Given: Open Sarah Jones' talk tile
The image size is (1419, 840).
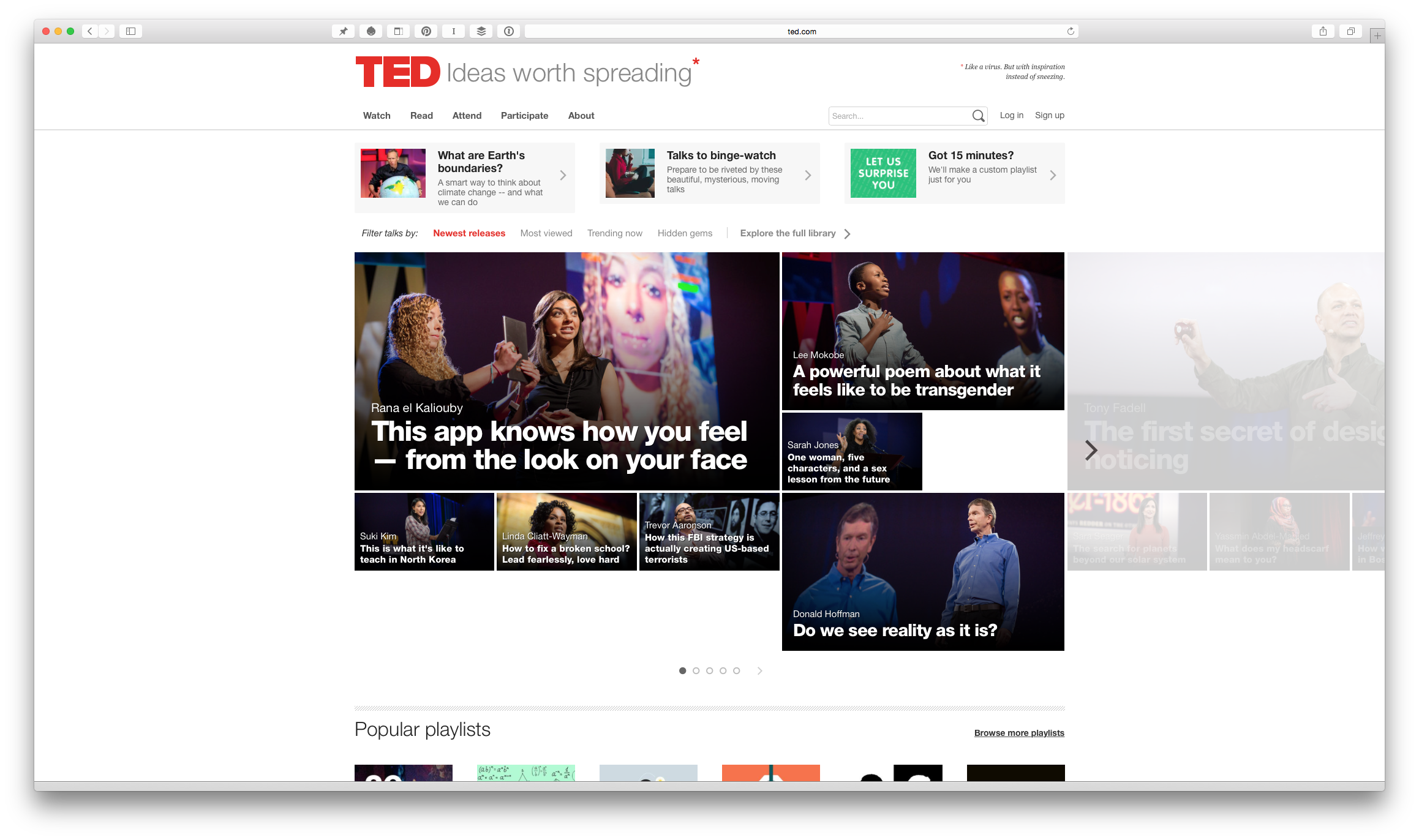Looking at the screenshot, I should (x=852, y=451).
